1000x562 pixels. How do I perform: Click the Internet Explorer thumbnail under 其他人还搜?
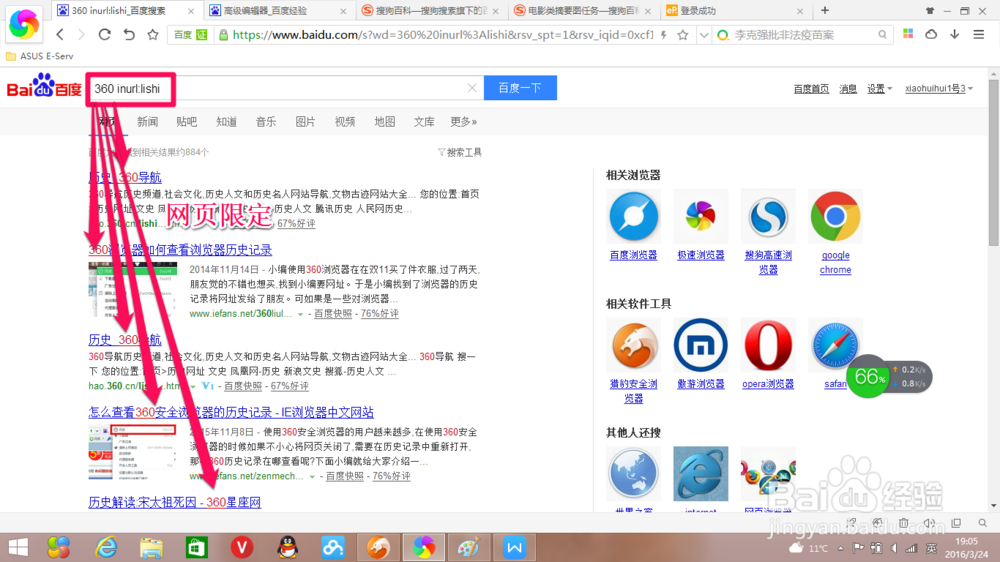700,474
